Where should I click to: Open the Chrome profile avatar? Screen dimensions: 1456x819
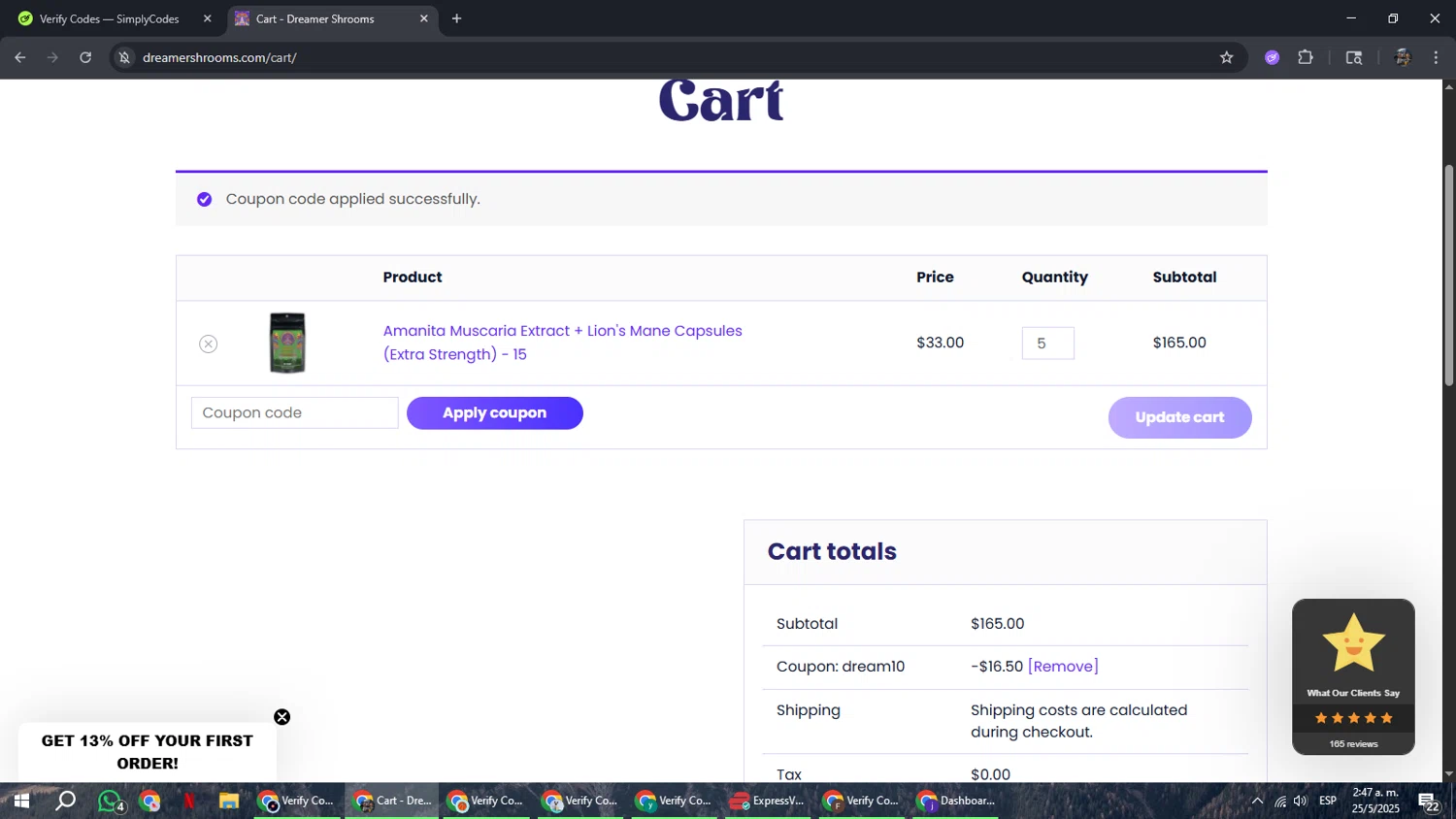click(1402, 57)
